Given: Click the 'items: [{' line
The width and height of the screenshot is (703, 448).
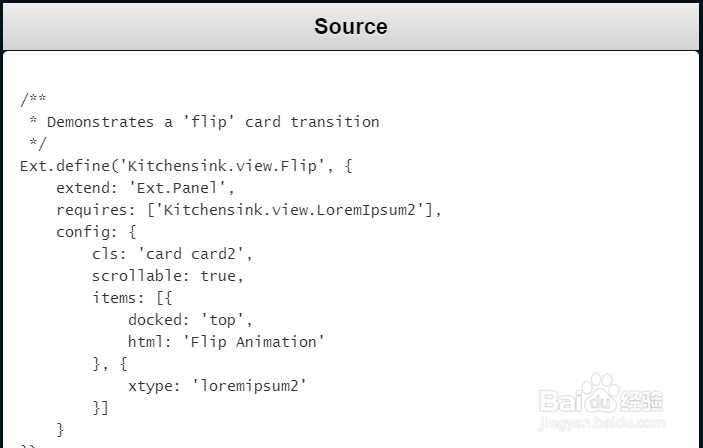Looking at the screenshot, I should point(132,298).
